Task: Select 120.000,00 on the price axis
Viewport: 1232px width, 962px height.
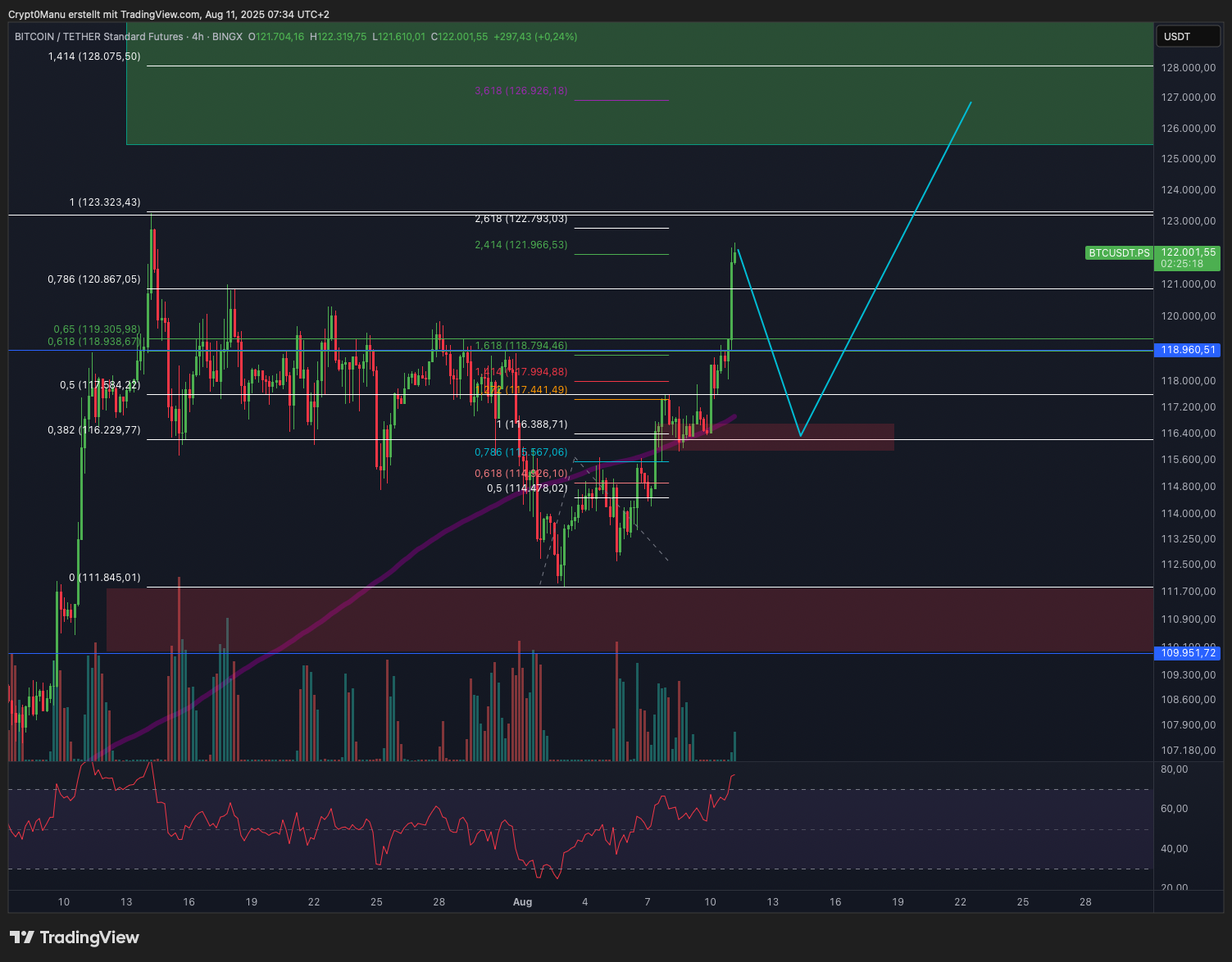Action: [x=1188, y=316]
